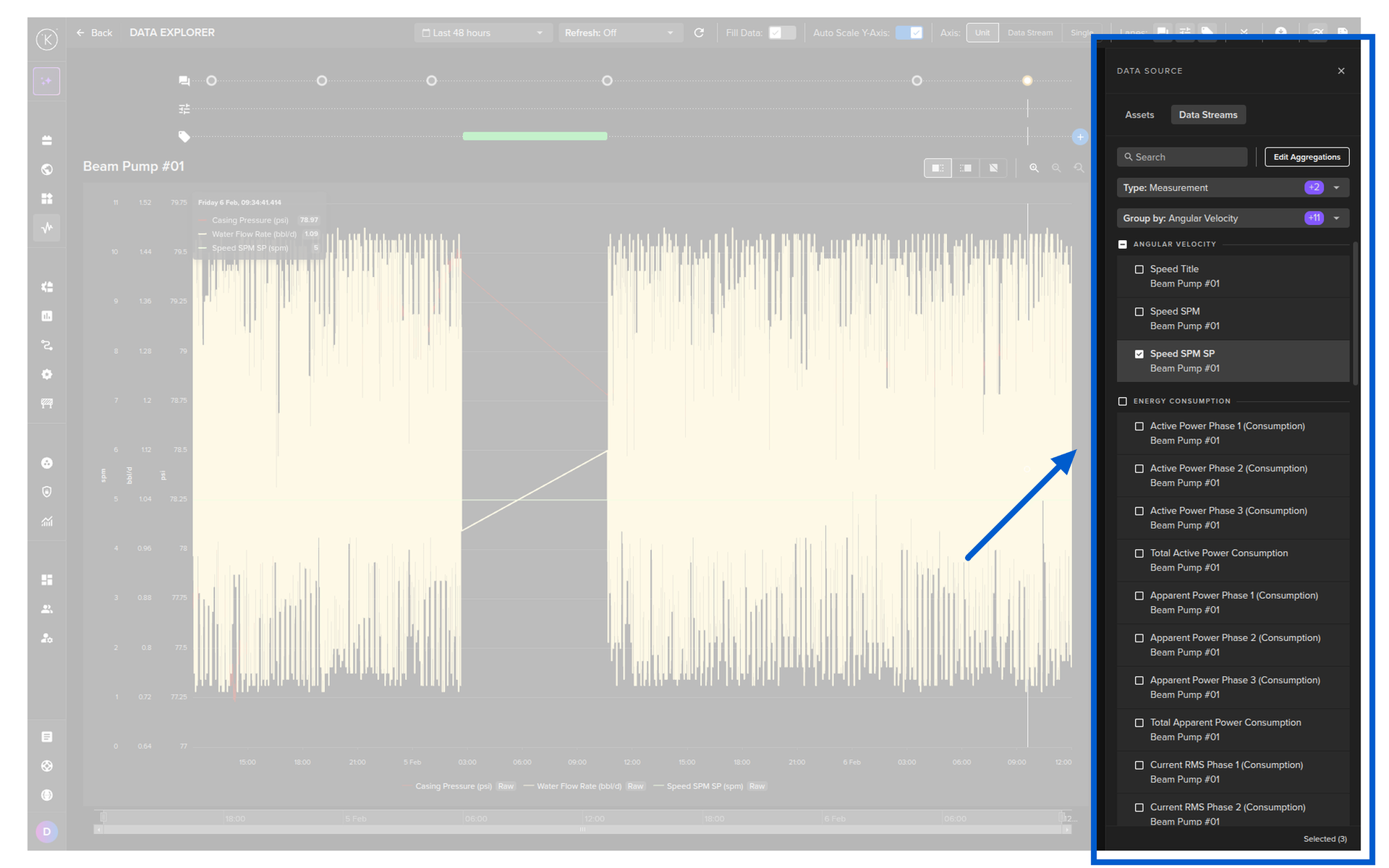Screen dimensions: 1389x868
Task: Uncheck the Speed SPM SP checkbox
Action: coord(1139,354)
